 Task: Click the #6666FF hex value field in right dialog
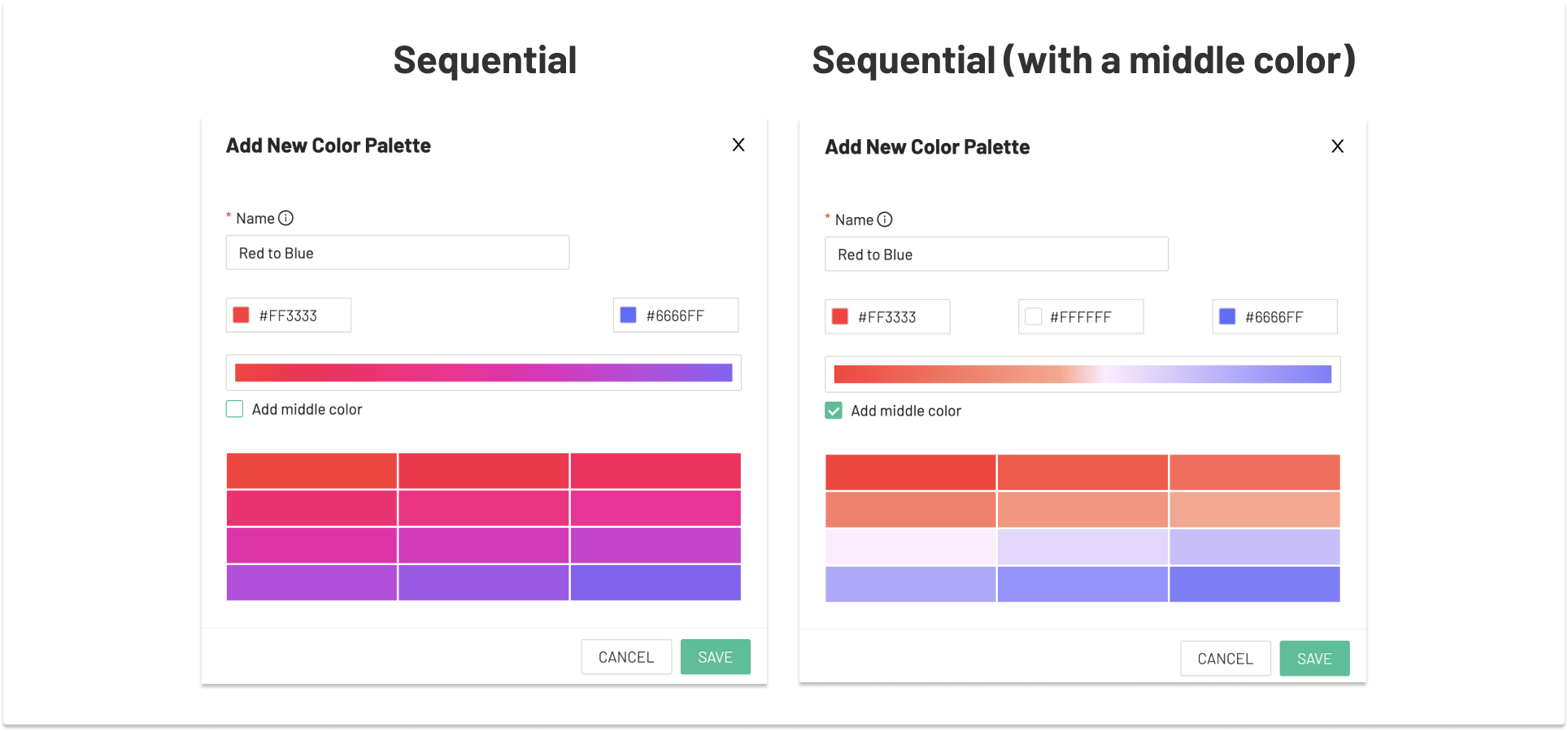1274,316
